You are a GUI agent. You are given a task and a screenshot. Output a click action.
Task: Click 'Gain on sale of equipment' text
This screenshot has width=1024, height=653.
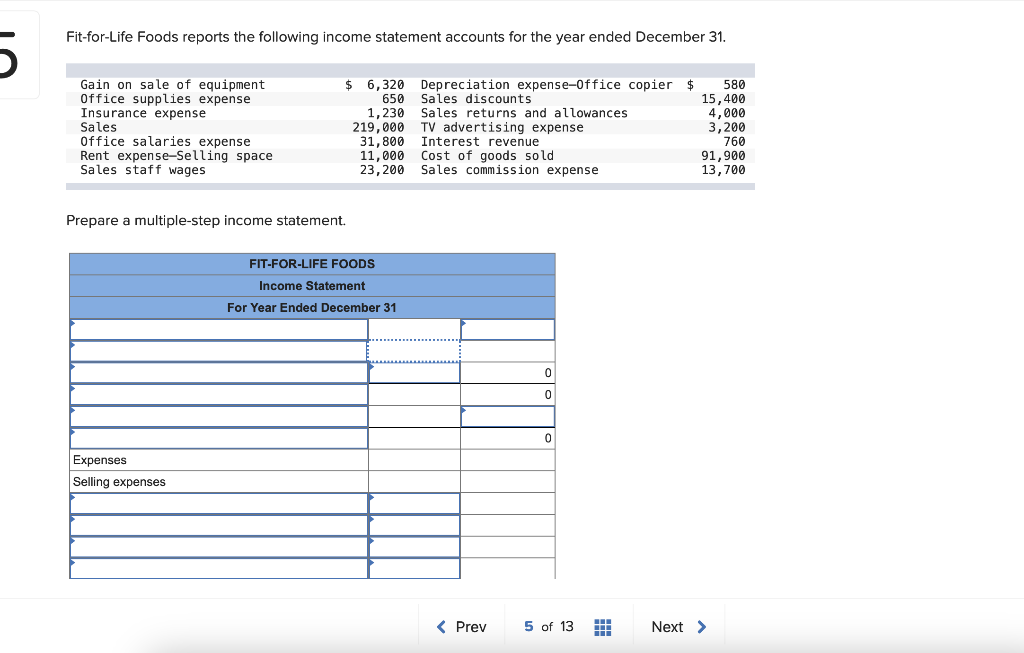(x=172, y=85)
